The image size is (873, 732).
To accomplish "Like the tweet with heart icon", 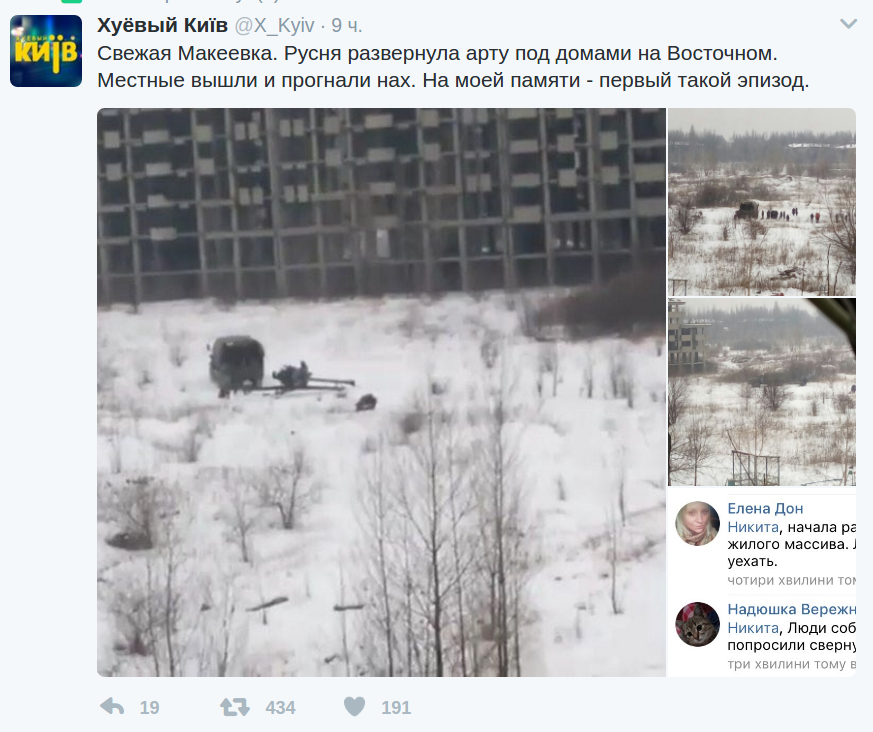I will point(355,706).
